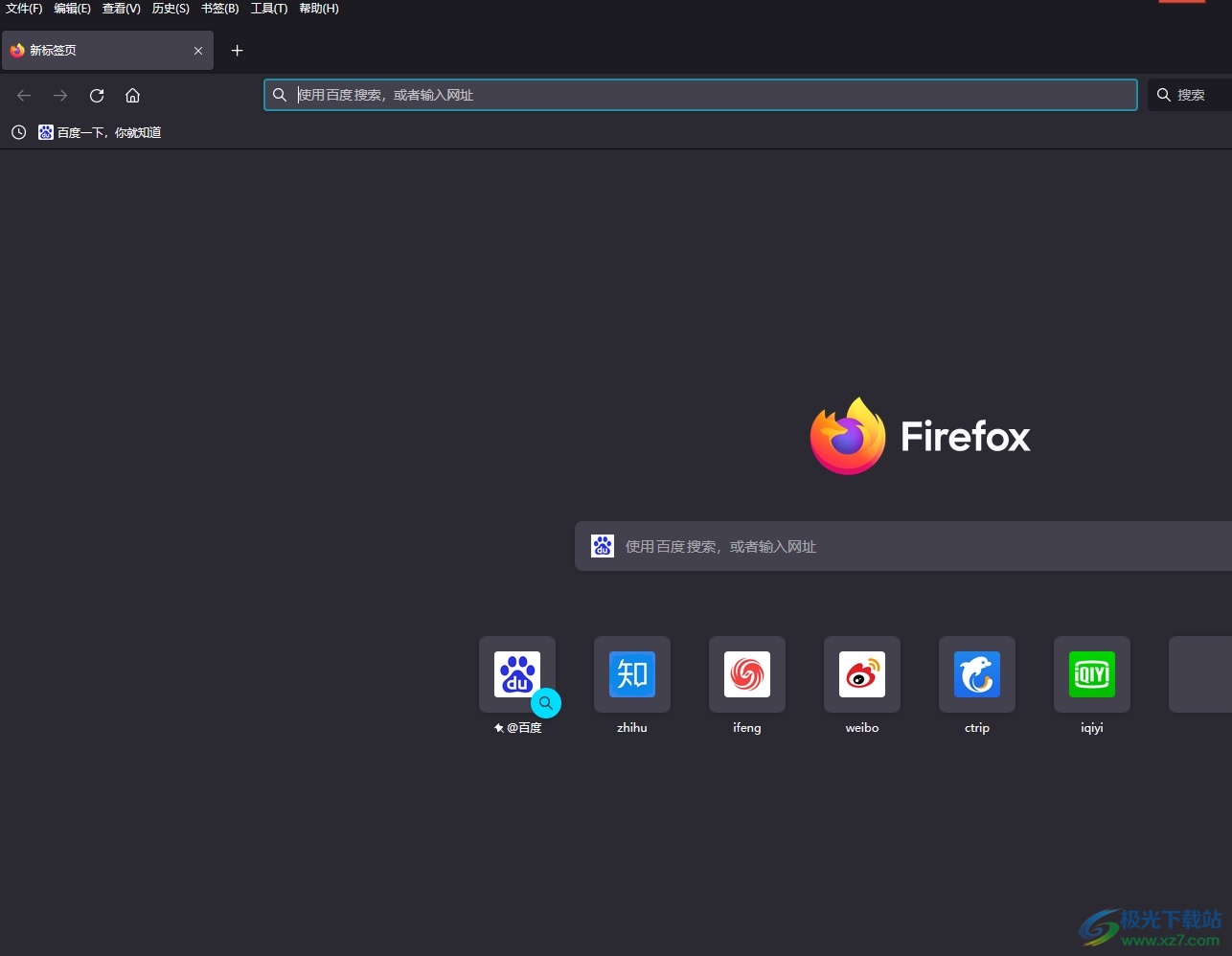Open the ifeng shortcut tile

[747, 674]
